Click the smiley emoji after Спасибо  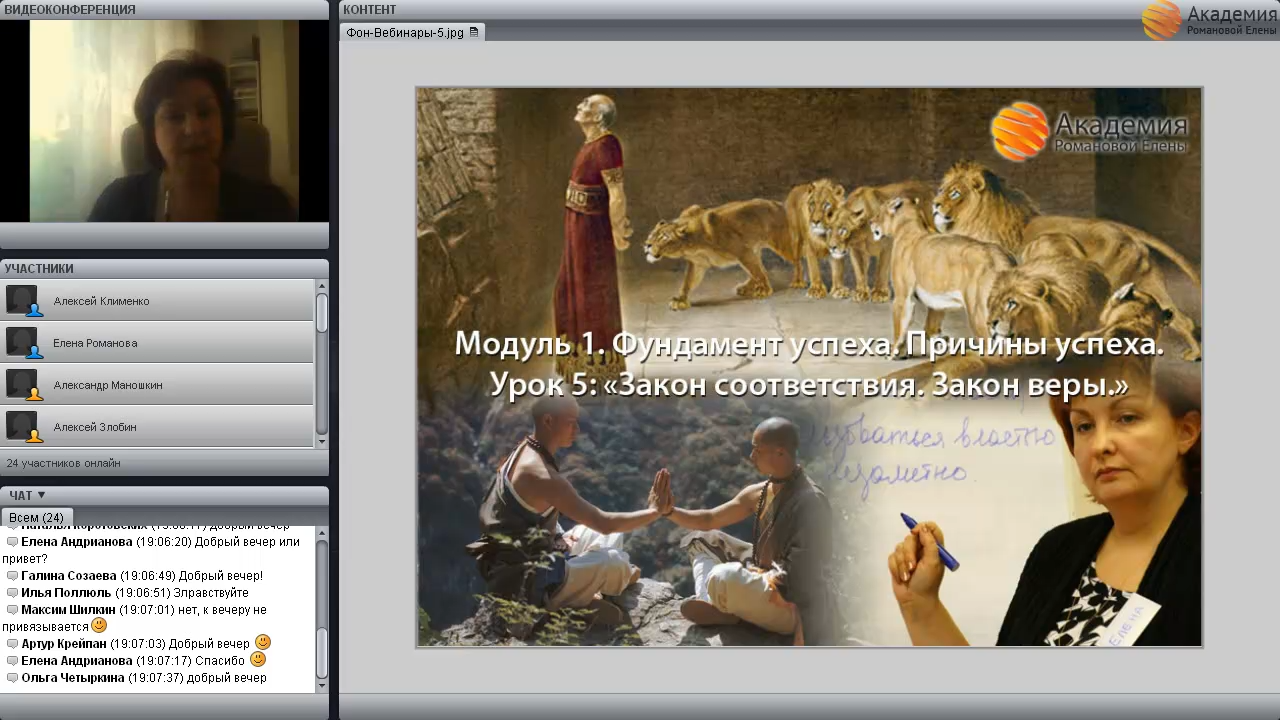258,659
